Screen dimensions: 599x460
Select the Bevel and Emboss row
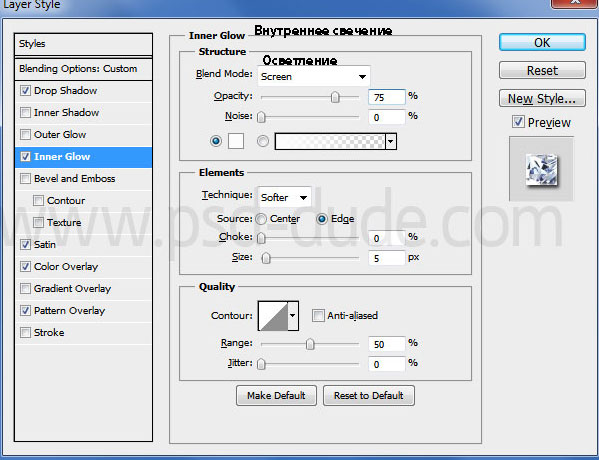pyautogui.click(x=83, y=179)
